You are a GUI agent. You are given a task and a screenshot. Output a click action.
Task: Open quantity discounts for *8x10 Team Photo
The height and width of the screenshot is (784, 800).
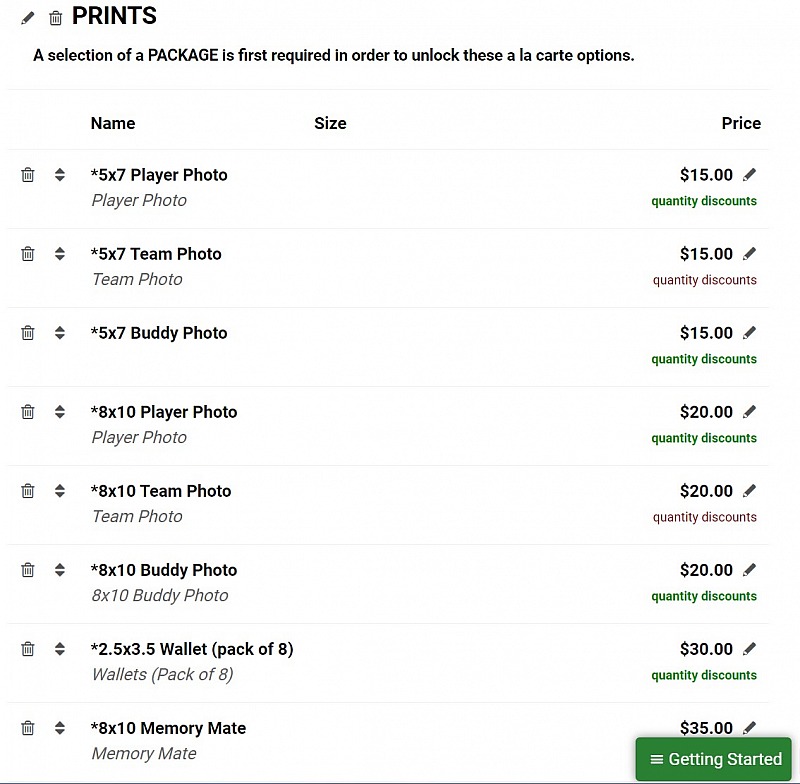point(705,517)
